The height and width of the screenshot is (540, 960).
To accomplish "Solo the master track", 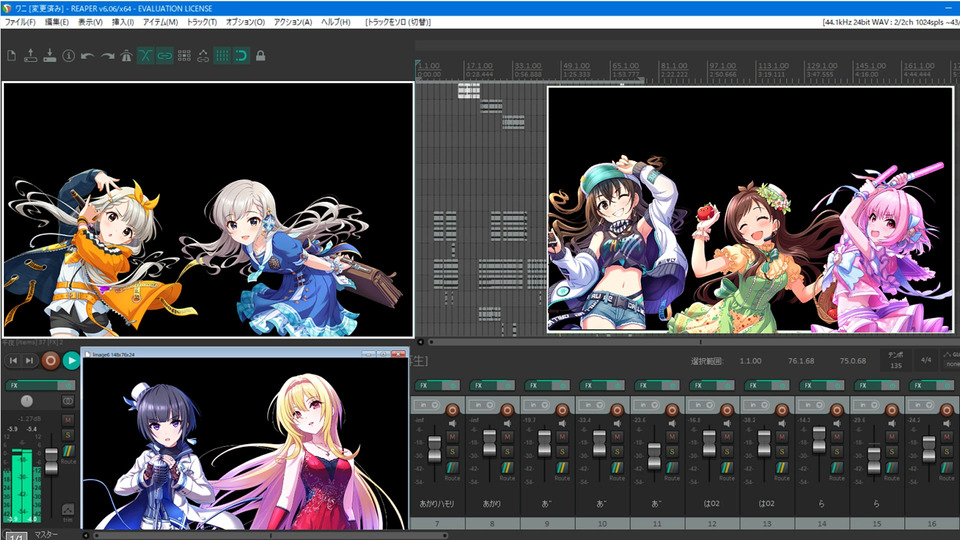I will click(x=68, y=434).
